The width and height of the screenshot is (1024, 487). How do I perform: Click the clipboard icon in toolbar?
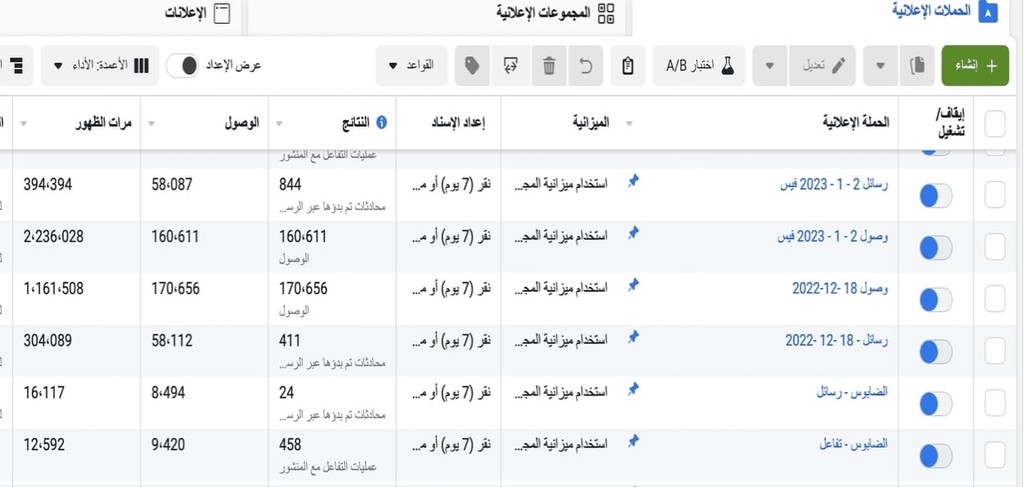point(628,65)
